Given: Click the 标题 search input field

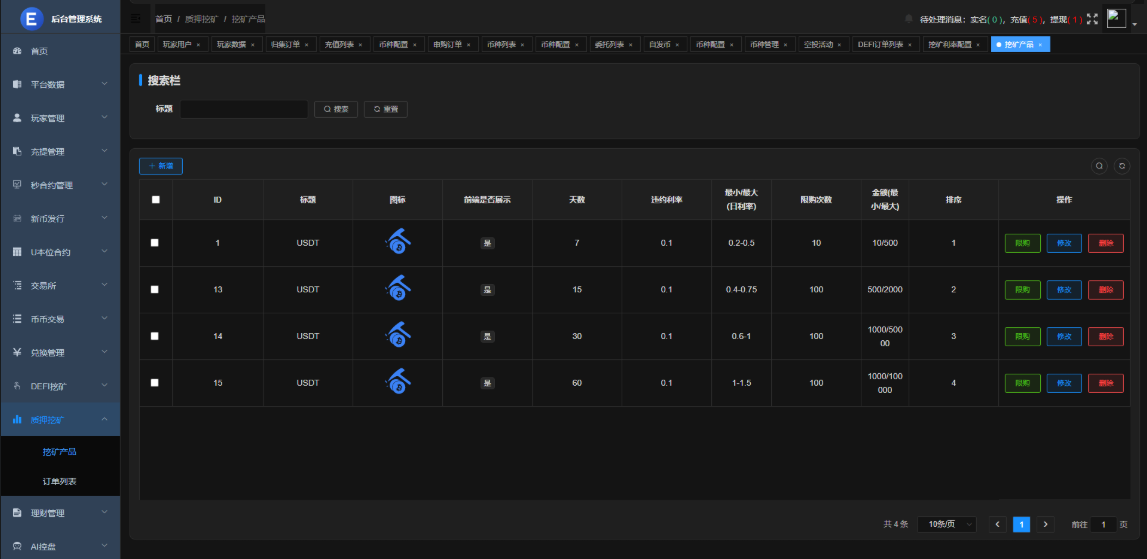Looking at the screenshot, I should [x=244, y=109].
